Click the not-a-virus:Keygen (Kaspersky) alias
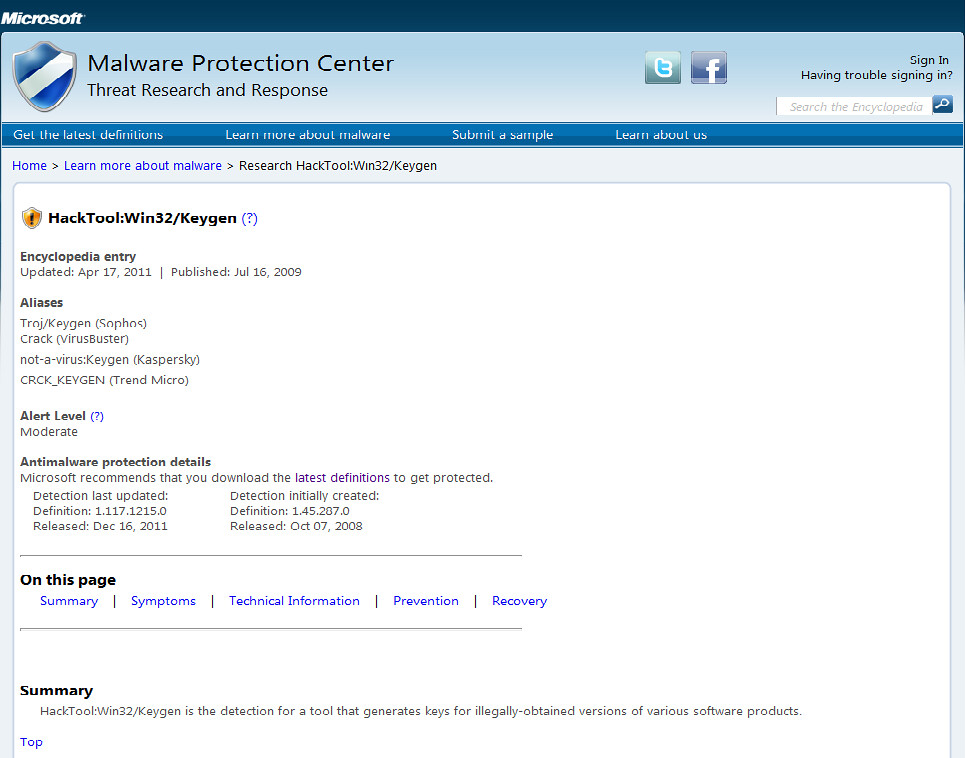The image size is (966, 758). pyautogui.click(x=110, y=359)
